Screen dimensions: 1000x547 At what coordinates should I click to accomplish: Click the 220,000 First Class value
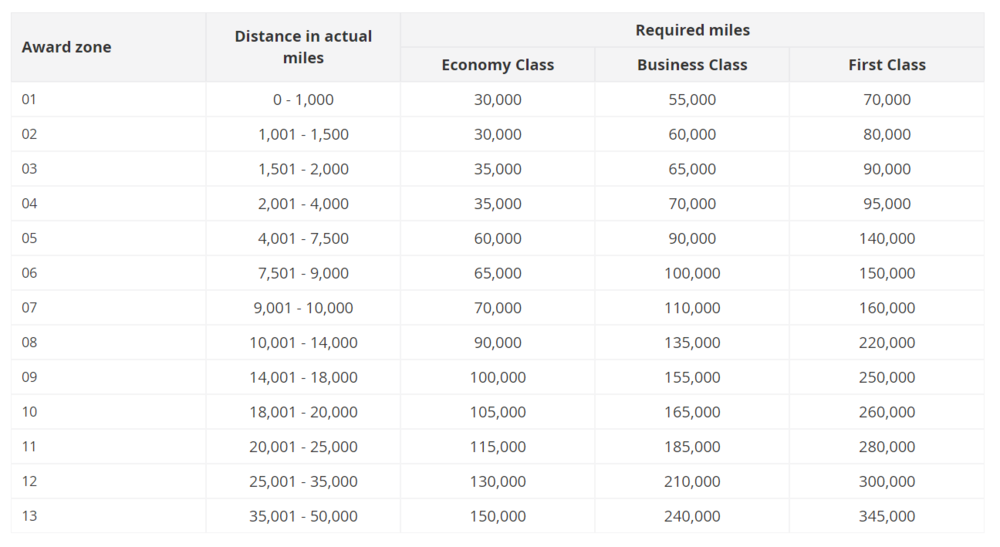pyautogui.click(x=886, y=342)
